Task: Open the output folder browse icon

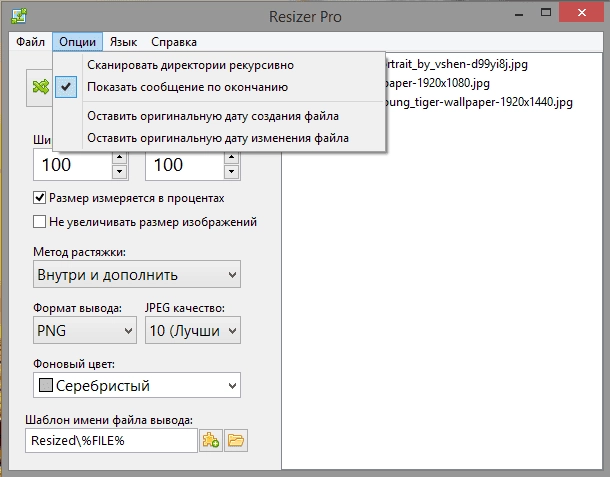Action: (236, 440)
